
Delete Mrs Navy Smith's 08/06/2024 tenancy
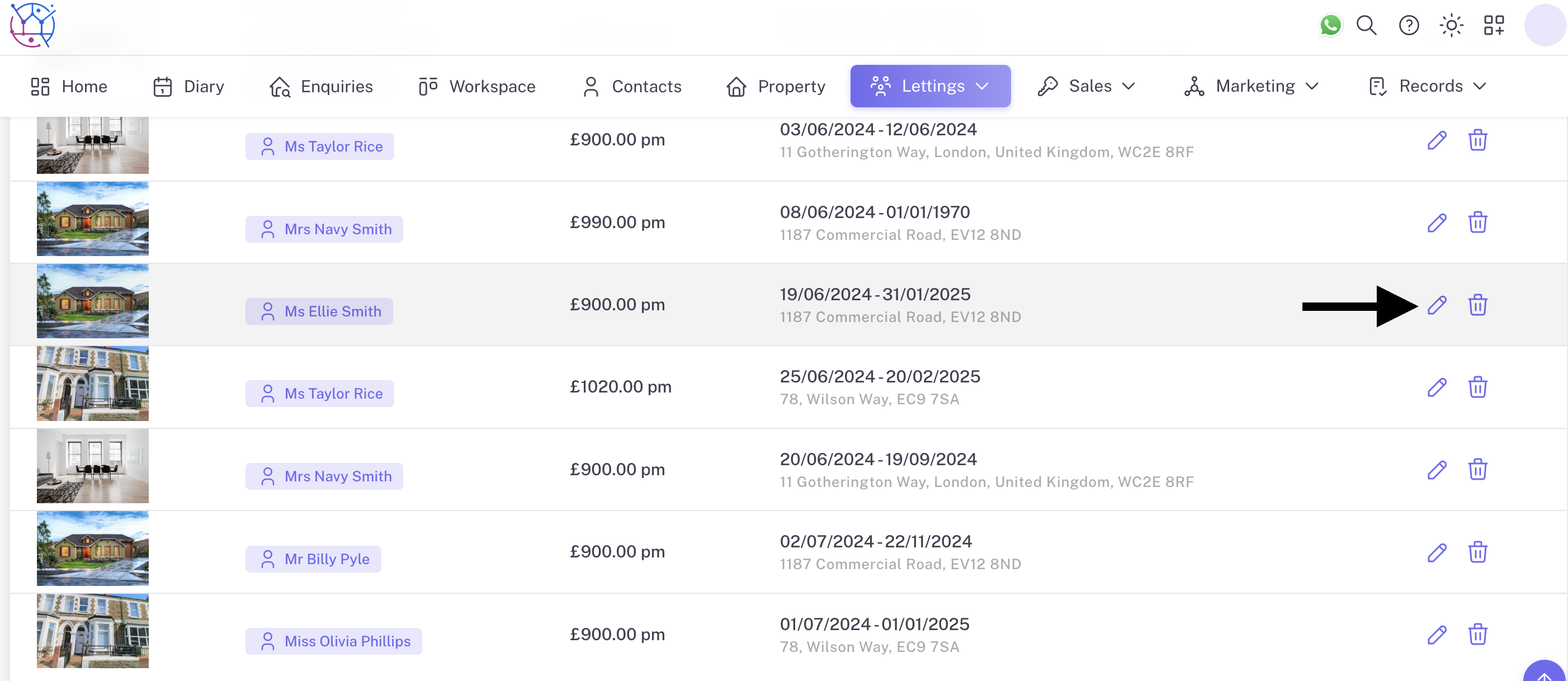1477,223
